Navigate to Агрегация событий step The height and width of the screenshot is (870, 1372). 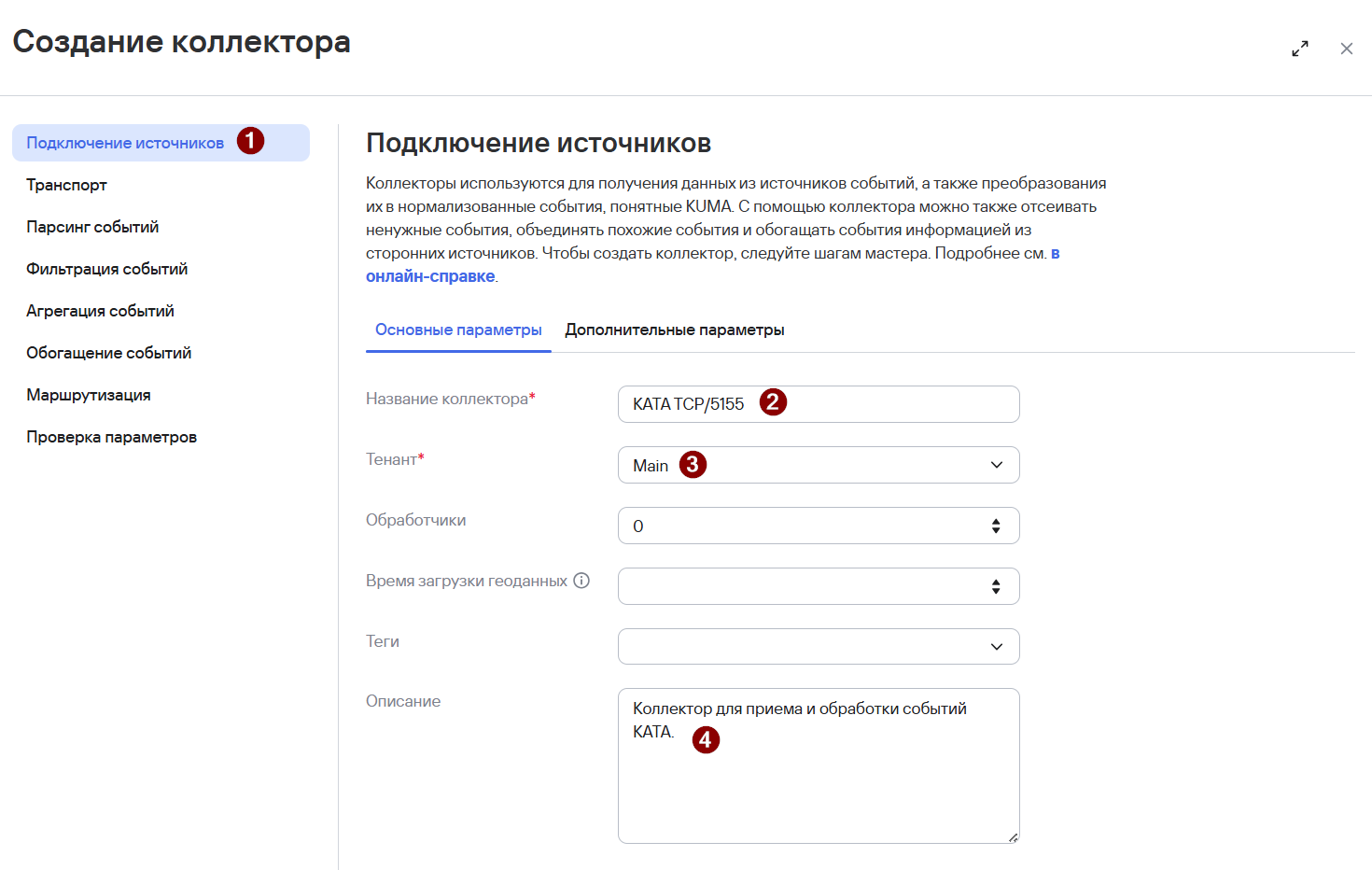[100, 311]
